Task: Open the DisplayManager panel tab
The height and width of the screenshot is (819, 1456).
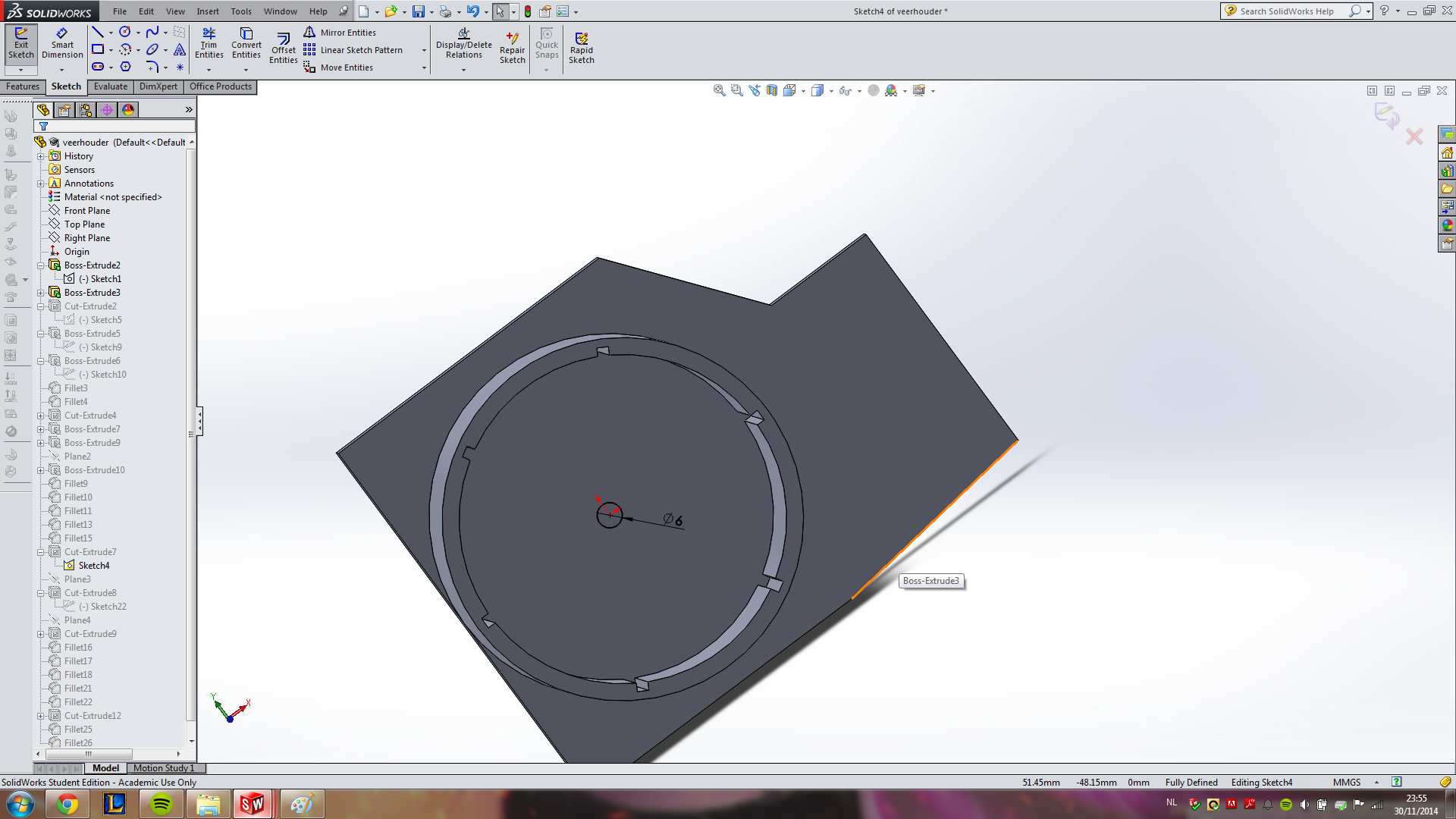Action: 128,110
